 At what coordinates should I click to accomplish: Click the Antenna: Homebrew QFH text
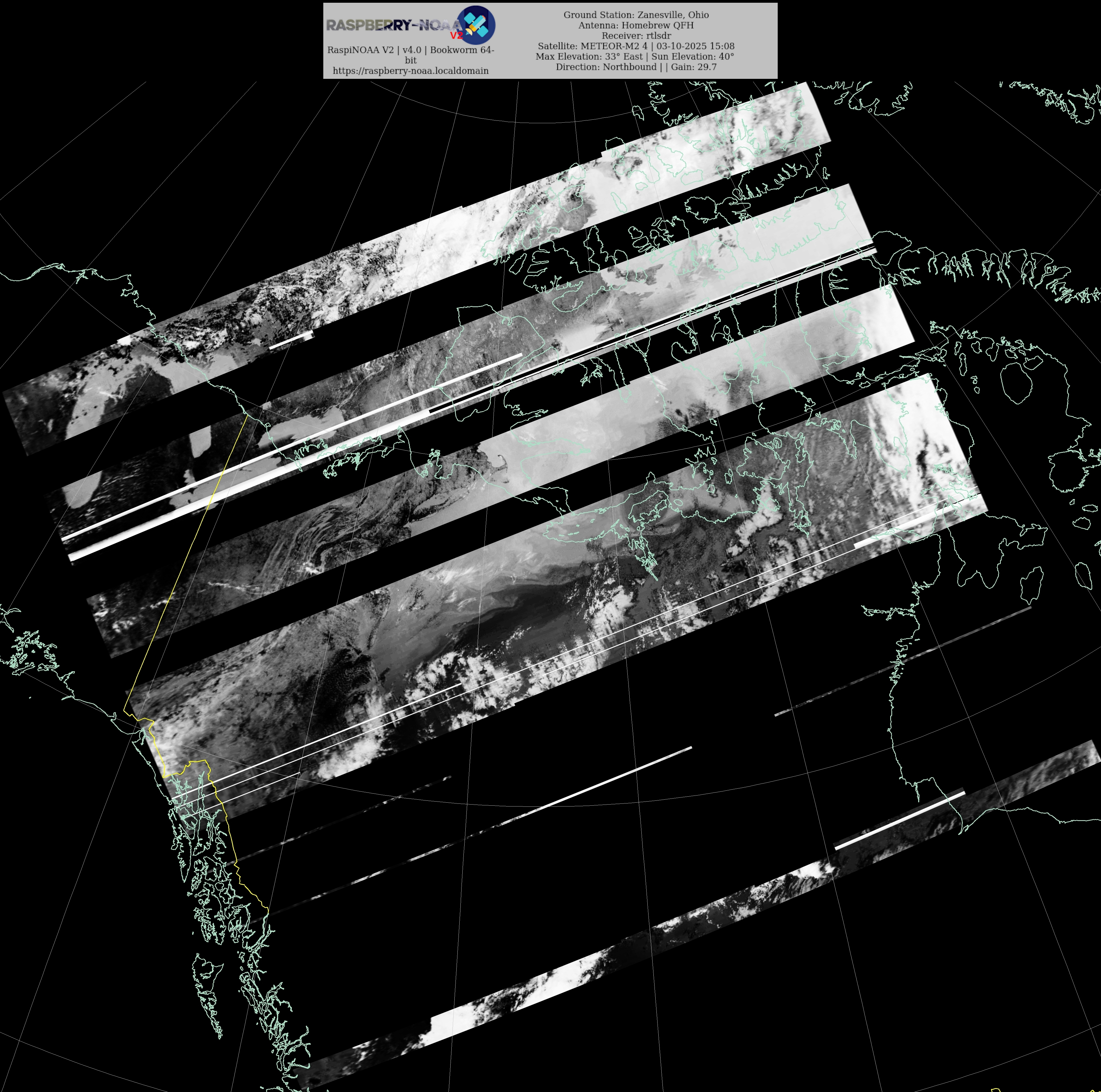pos(636,25)
